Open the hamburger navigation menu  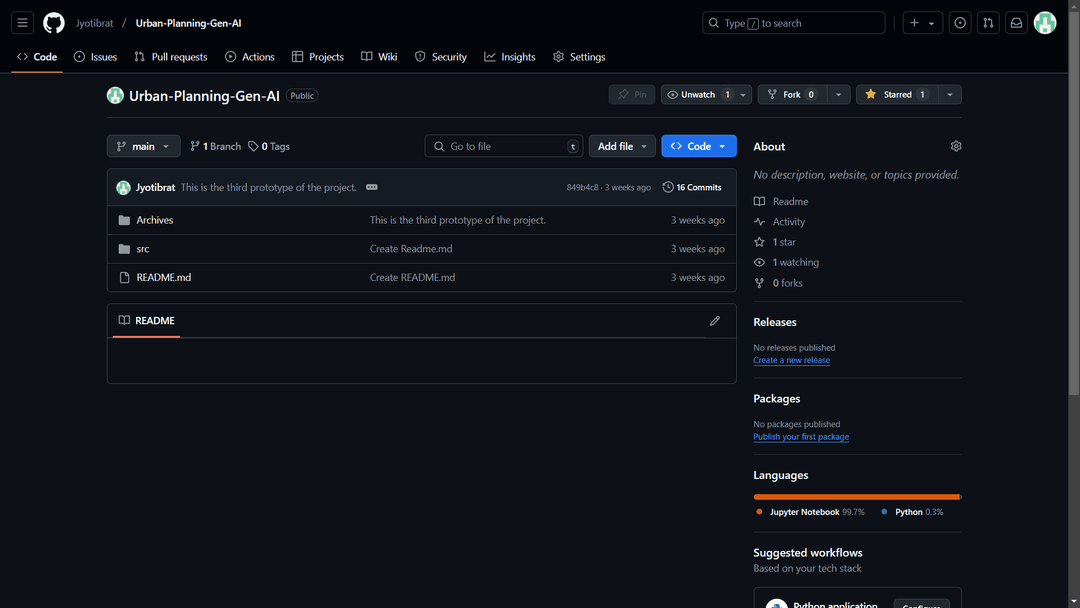click(x=22, y=23)
